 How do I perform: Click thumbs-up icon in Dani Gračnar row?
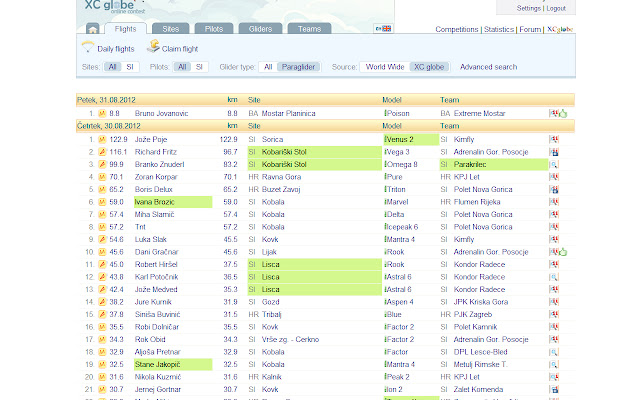[x=563, y=252]
